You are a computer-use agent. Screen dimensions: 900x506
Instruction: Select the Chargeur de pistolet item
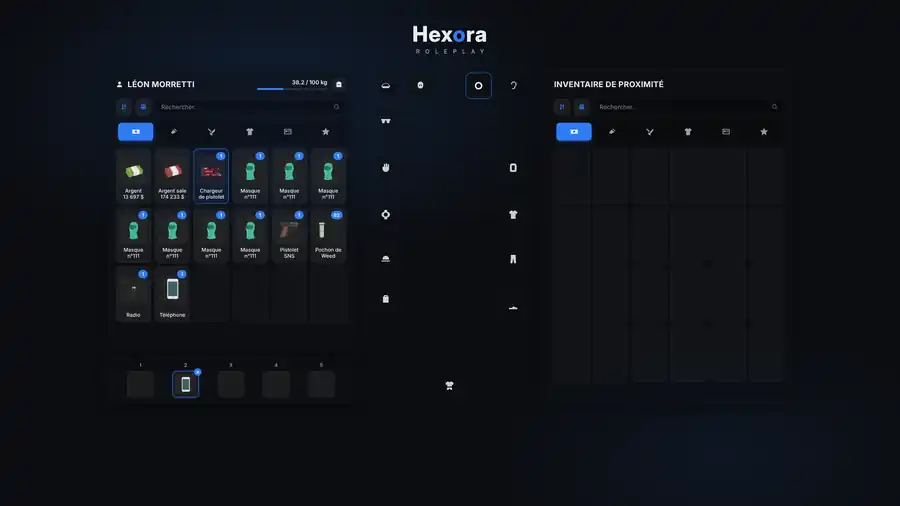click(x=211, y=176)
